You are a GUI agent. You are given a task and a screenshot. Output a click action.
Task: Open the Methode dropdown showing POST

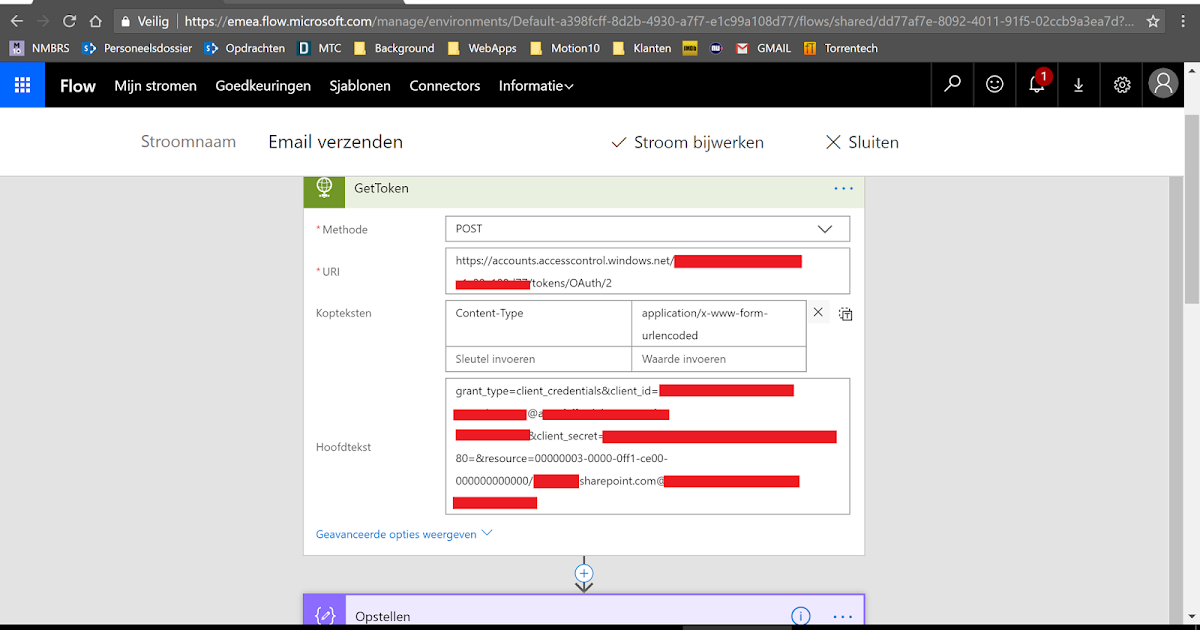tap(825, 228)
